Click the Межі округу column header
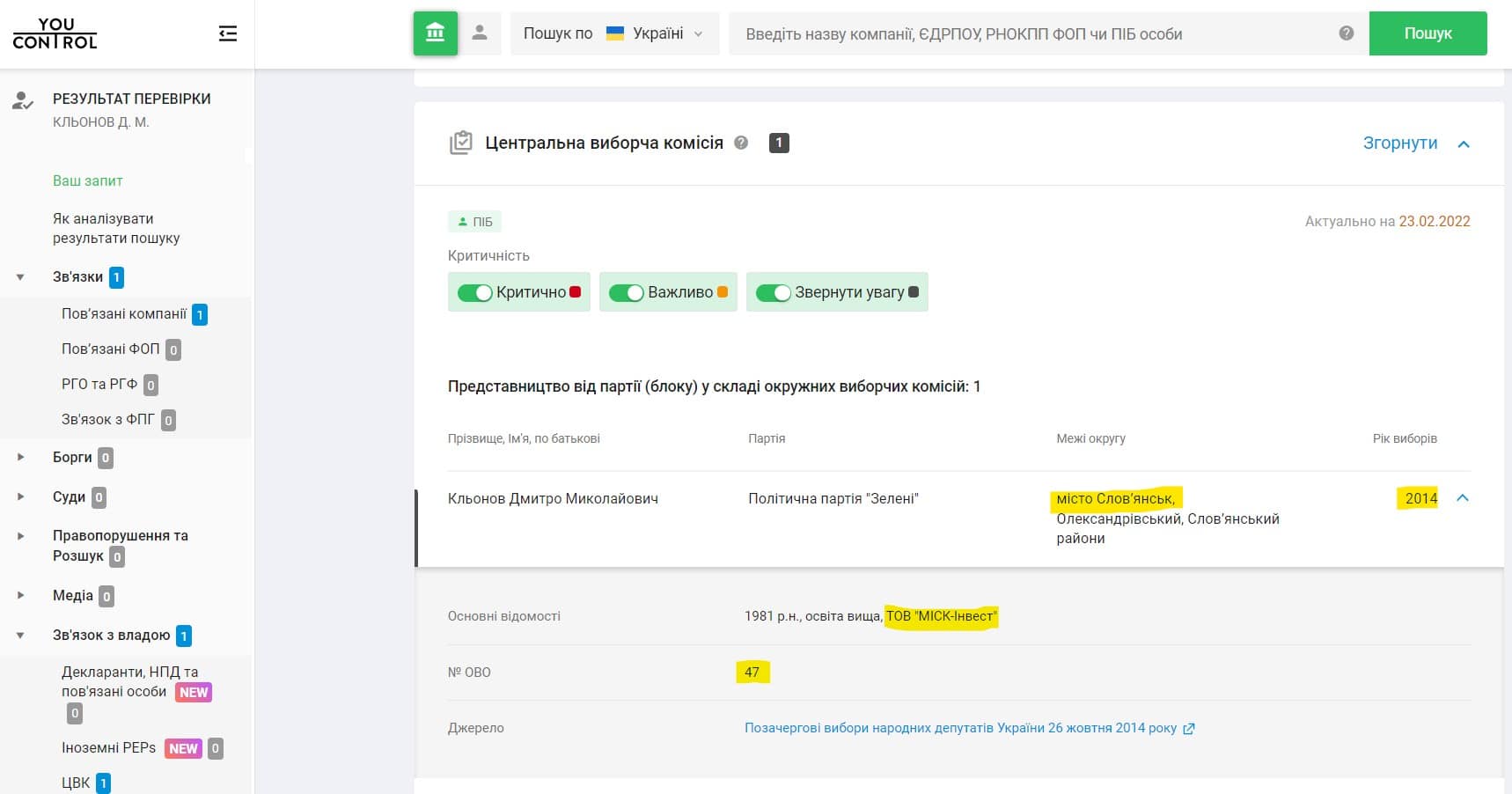 click(1090, 438)
